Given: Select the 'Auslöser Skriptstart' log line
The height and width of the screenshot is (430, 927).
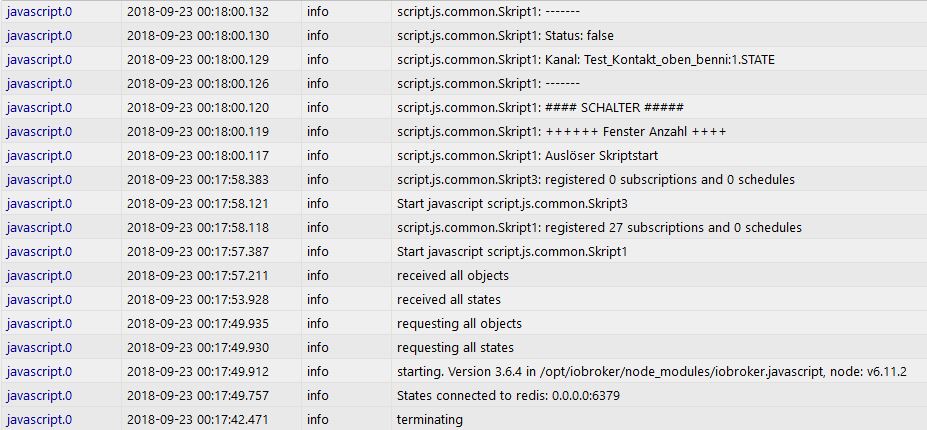Looking at the screenshot, I should pos(527,156).
